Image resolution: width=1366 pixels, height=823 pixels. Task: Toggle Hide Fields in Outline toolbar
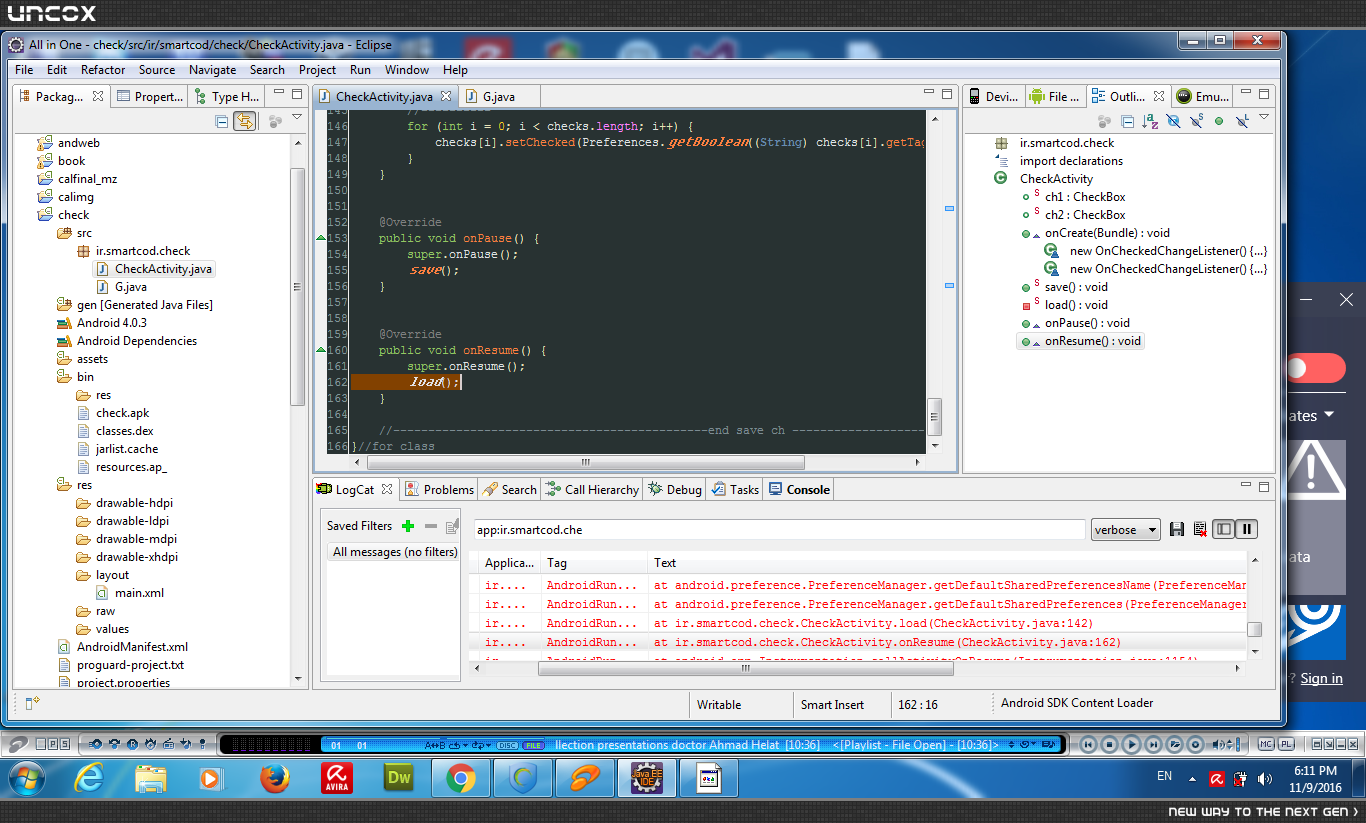(x=1174, y=121)
